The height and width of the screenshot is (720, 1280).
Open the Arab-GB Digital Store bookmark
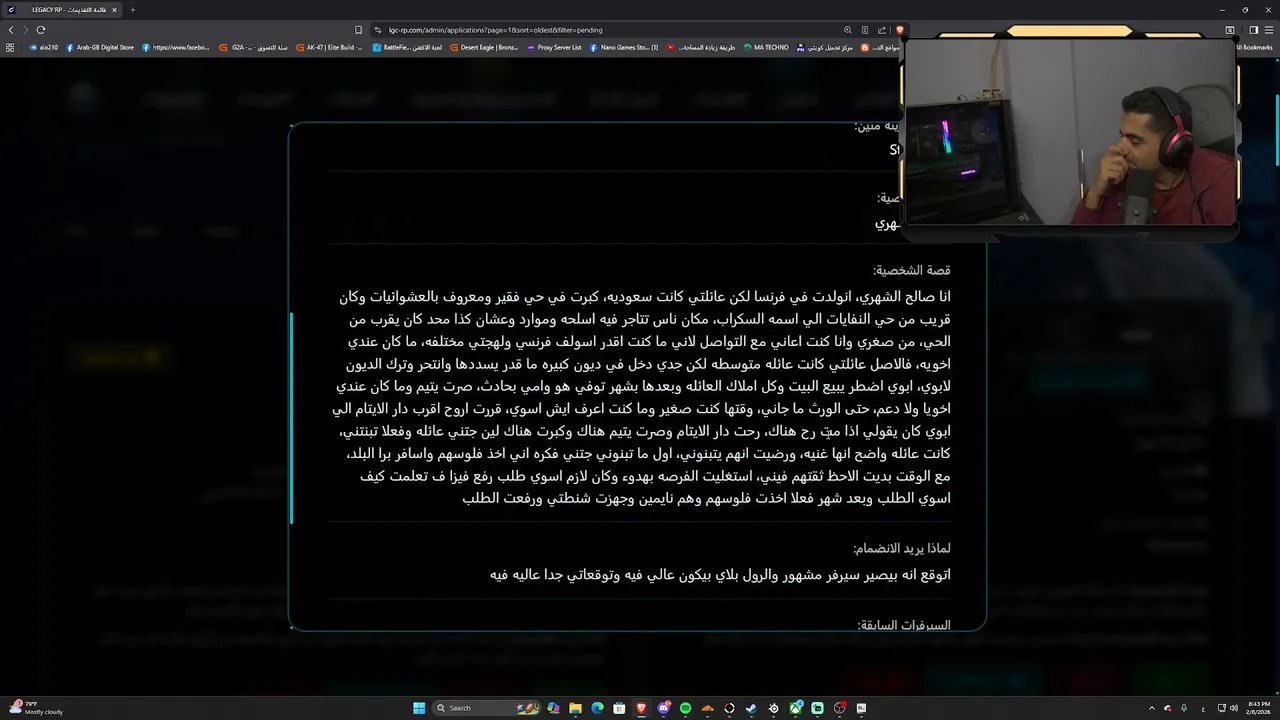(100, 47)
